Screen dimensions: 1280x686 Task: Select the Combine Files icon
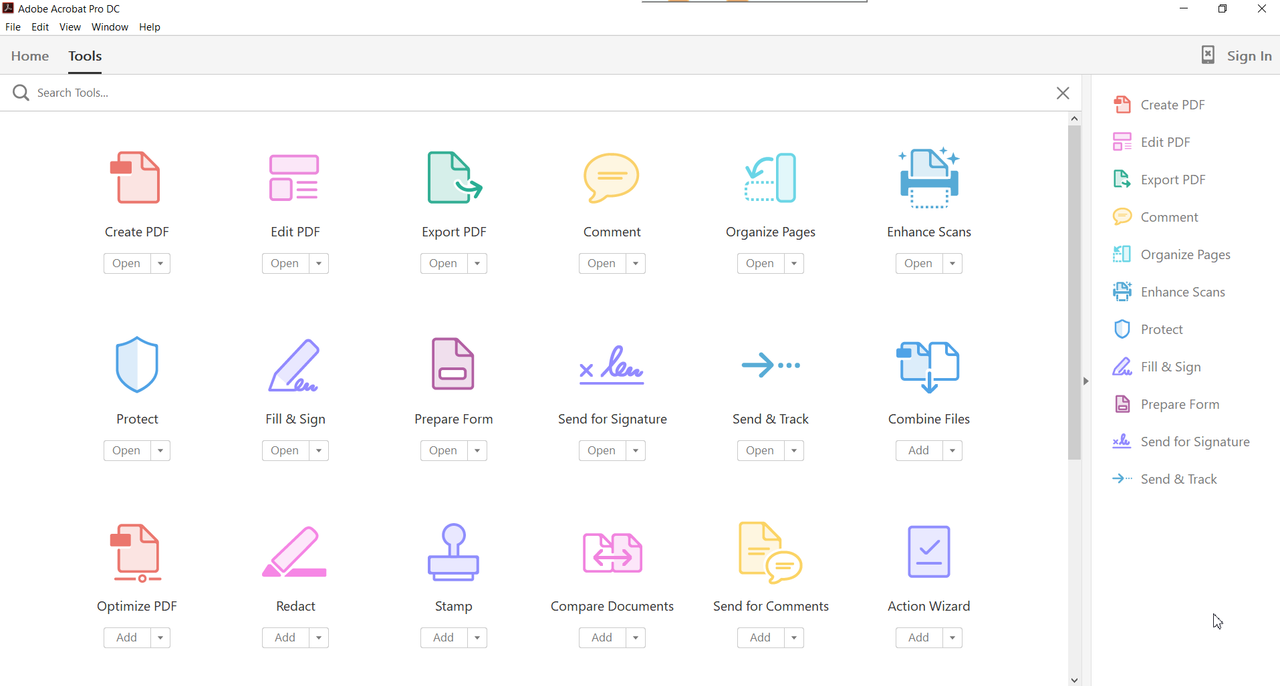pos(928,366)
